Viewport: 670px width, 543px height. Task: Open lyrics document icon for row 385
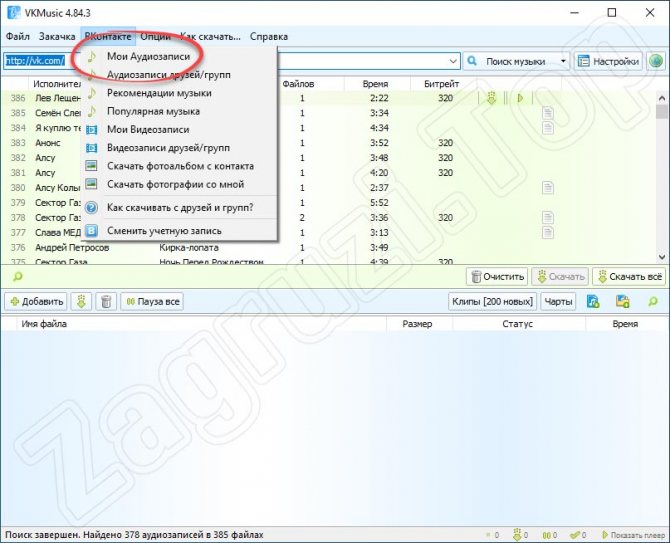pos(548,113)
